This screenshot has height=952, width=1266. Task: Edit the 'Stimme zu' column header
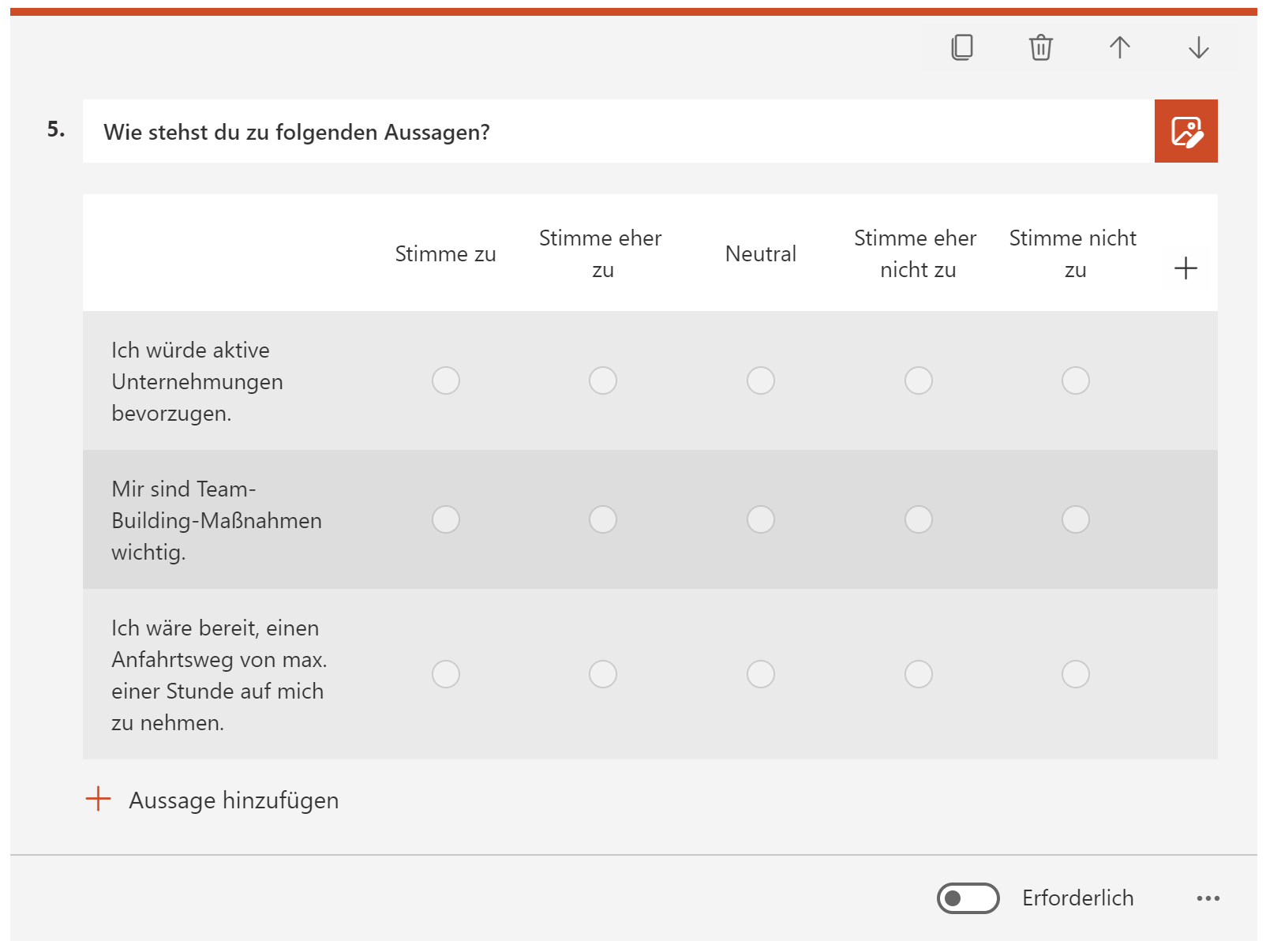pos(445,254)
